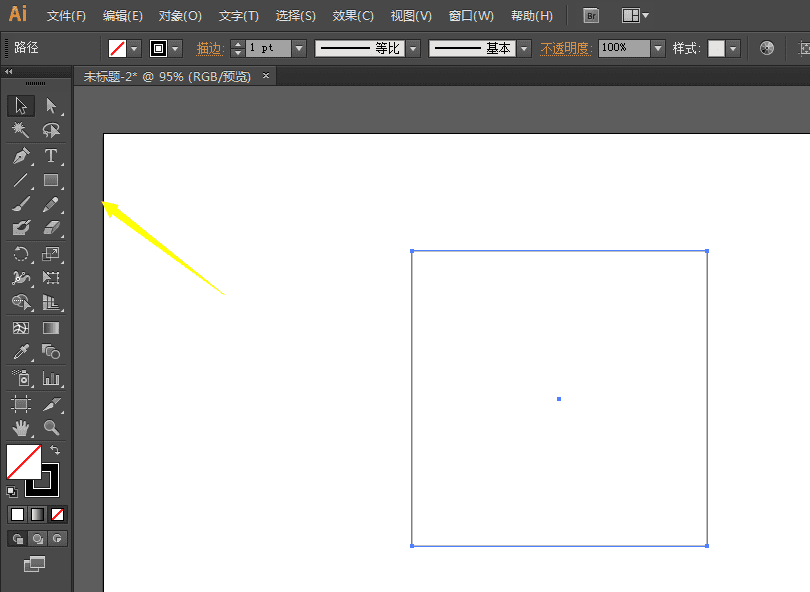
Task: Select the Scale tool
Action: click(51, 254)
